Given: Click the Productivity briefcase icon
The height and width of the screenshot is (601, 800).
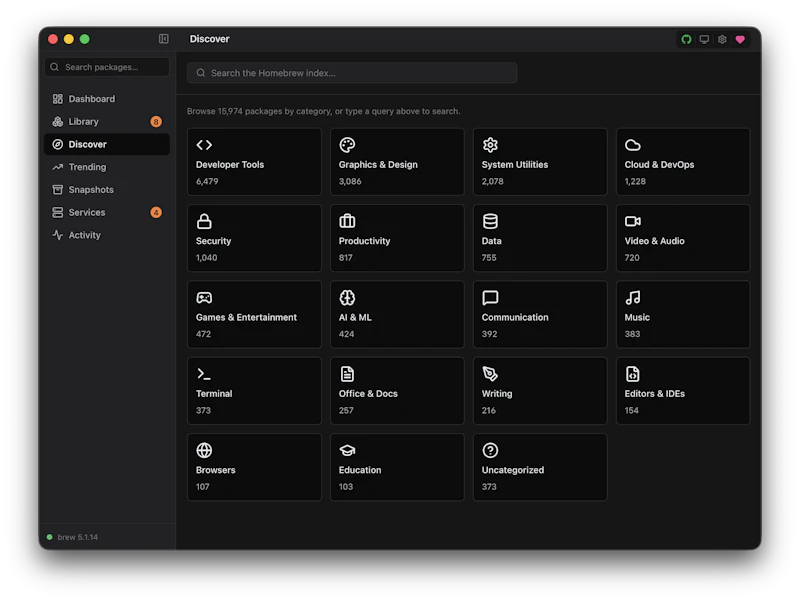Looking at the screenshot, I should pyautogui.click(x=347, y=221).
